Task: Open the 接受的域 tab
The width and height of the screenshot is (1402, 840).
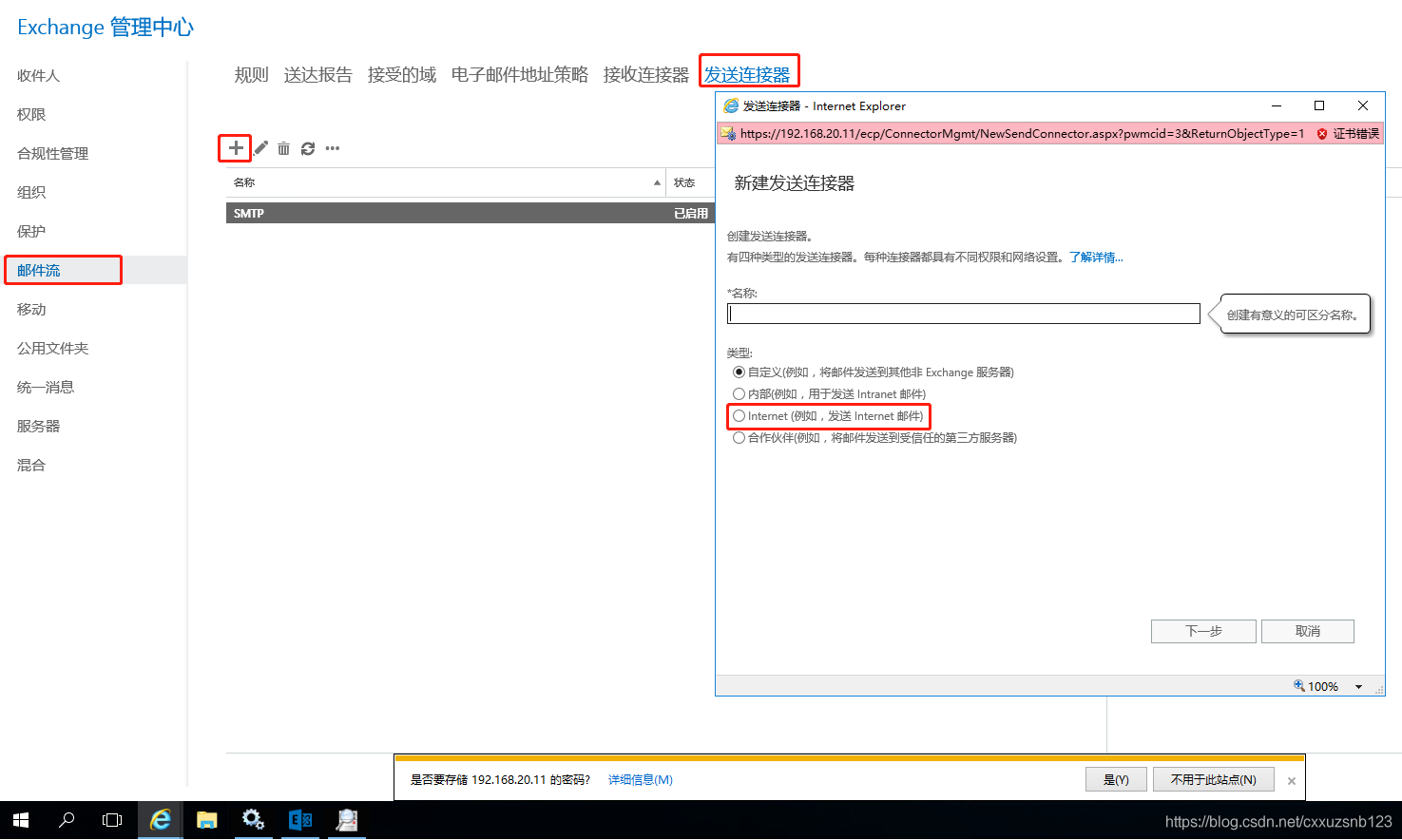Action: point(402,75)
